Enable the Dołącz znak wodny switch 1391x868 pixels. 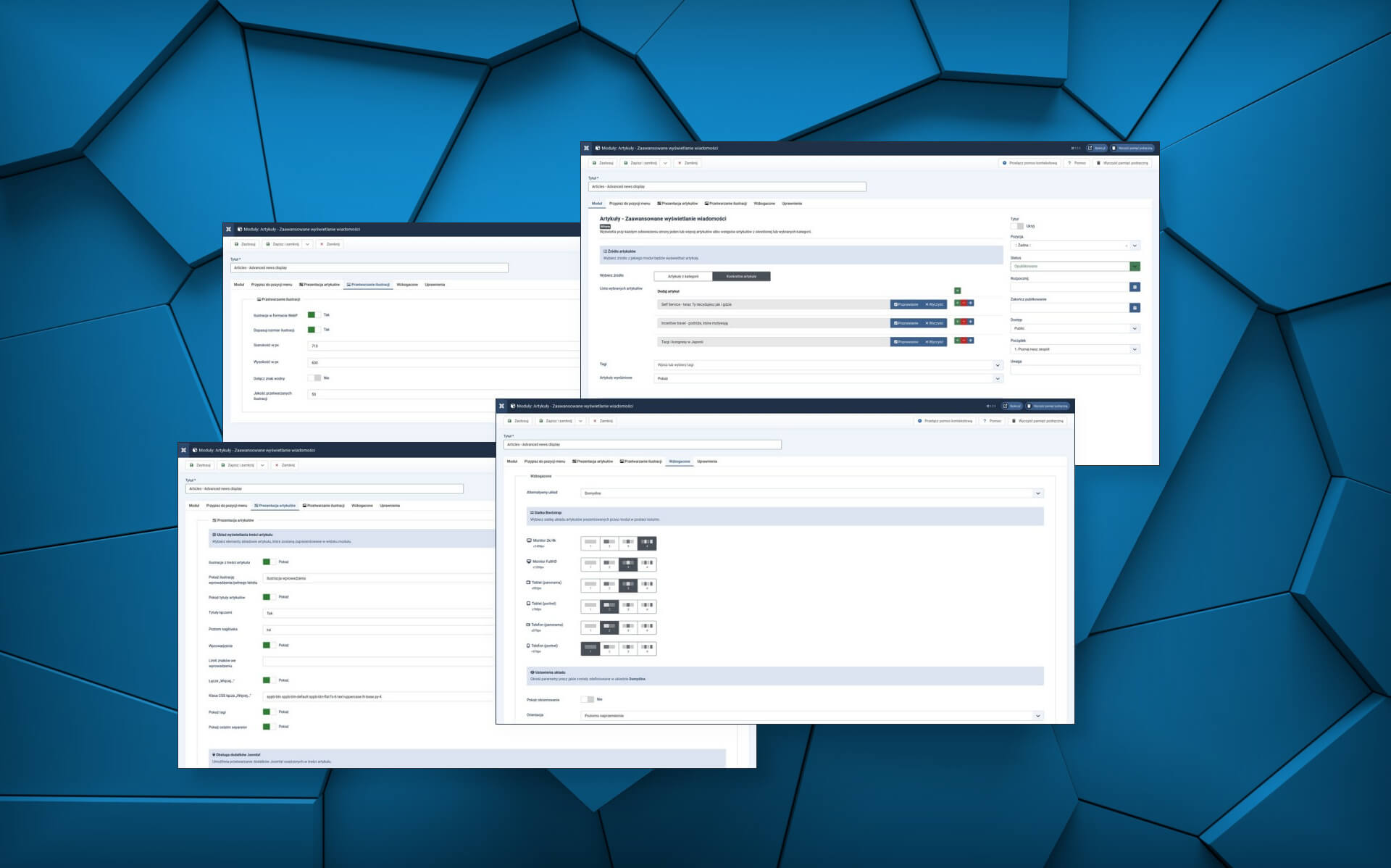tap(314, 378)
